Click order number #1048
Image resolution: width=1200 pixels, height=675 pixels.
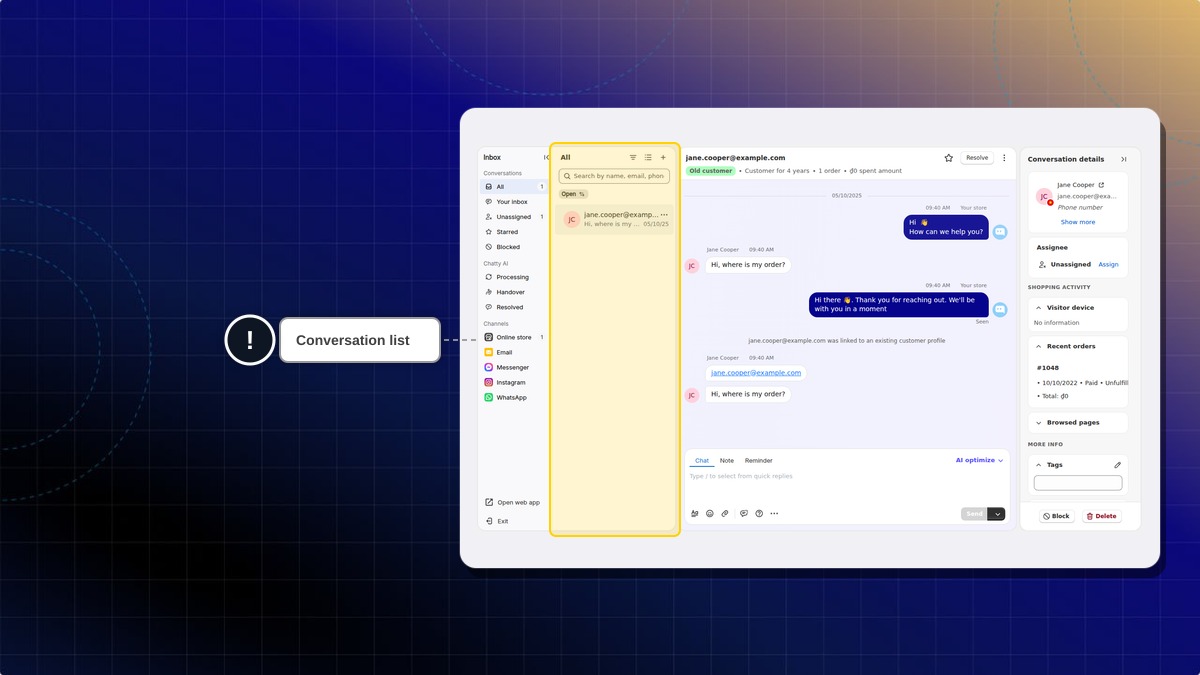coord(1048,368)
